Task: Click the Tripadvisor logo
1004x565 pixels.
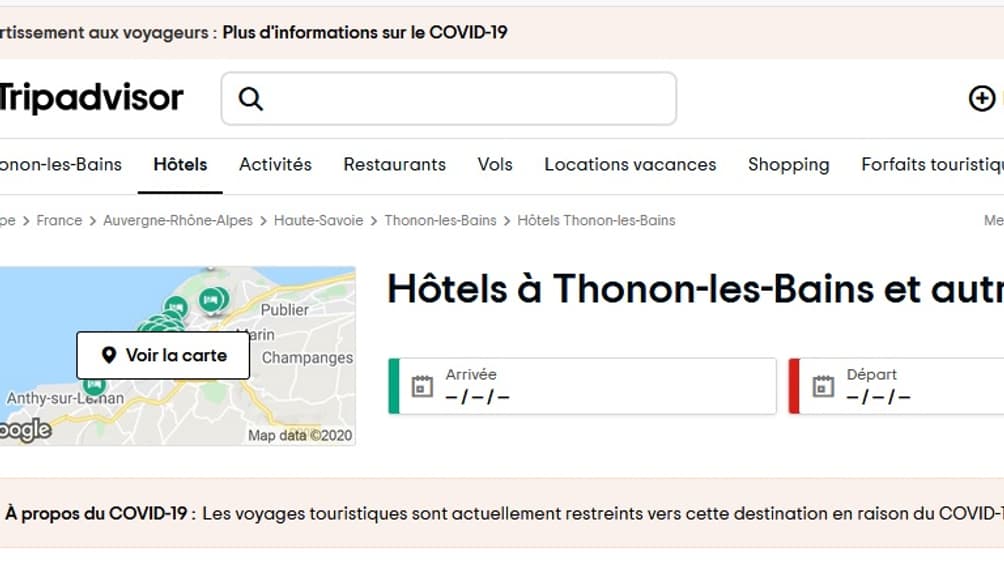Action: pyautogui.click(x=90, y=98)
